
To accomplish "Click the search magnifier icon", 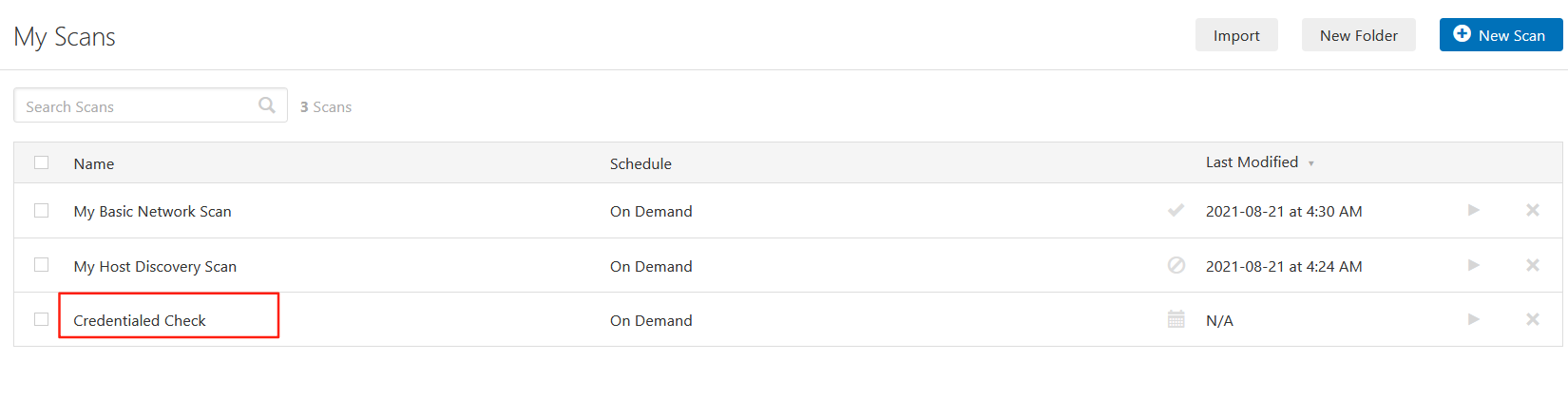I will point(267,105).
